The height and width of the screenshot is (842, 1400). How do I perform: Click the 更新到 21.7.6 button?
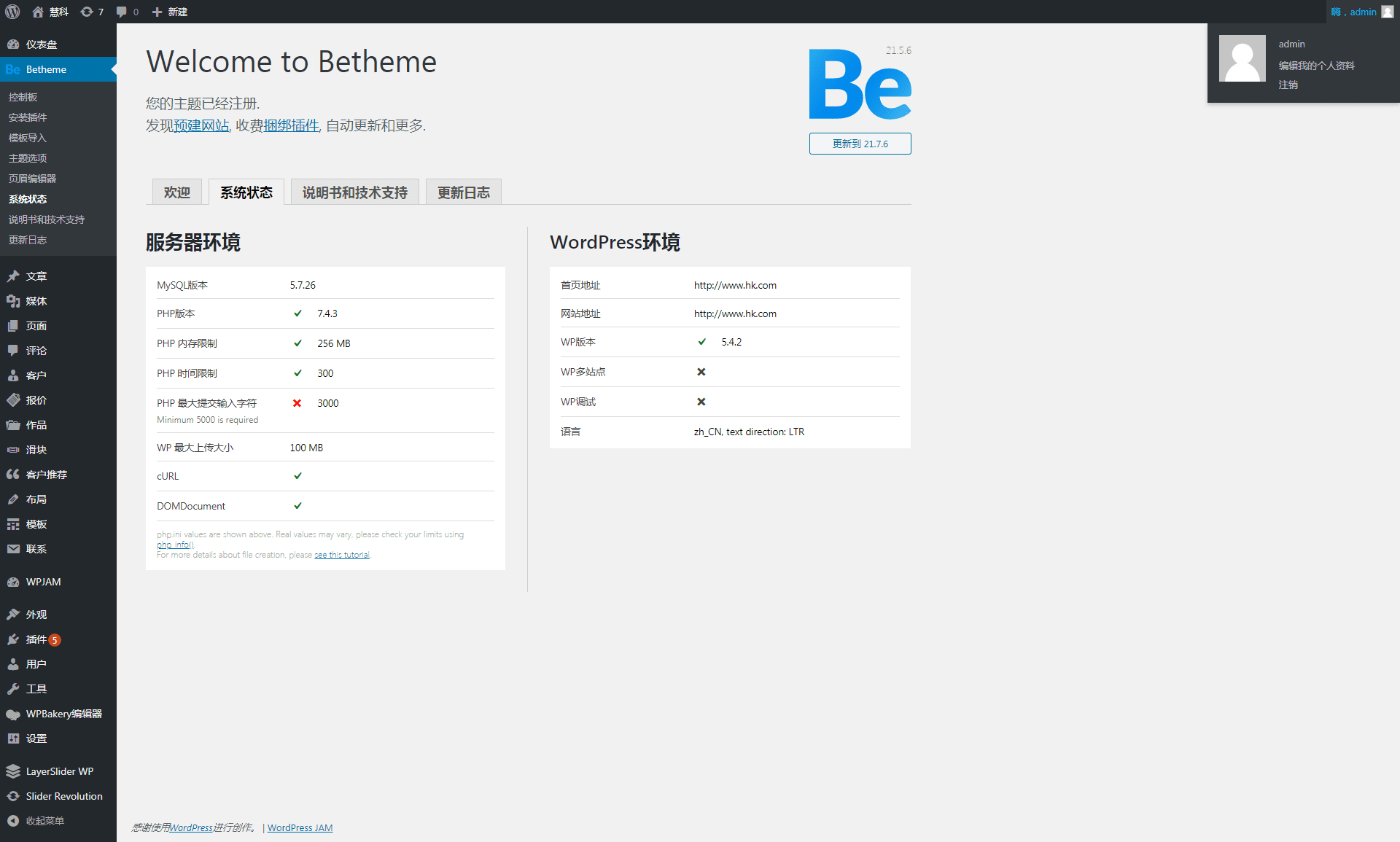click(x=860, y=144)
